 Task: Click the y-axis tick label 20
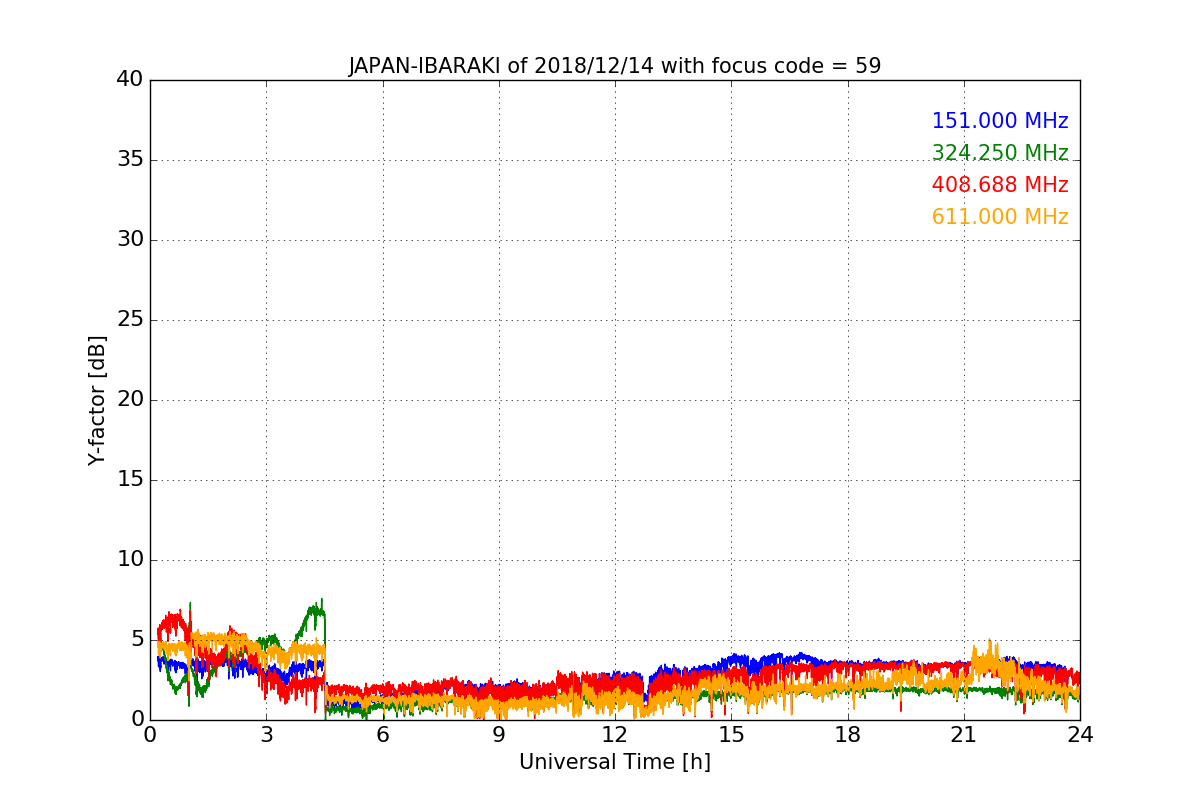tap(130, 400)
